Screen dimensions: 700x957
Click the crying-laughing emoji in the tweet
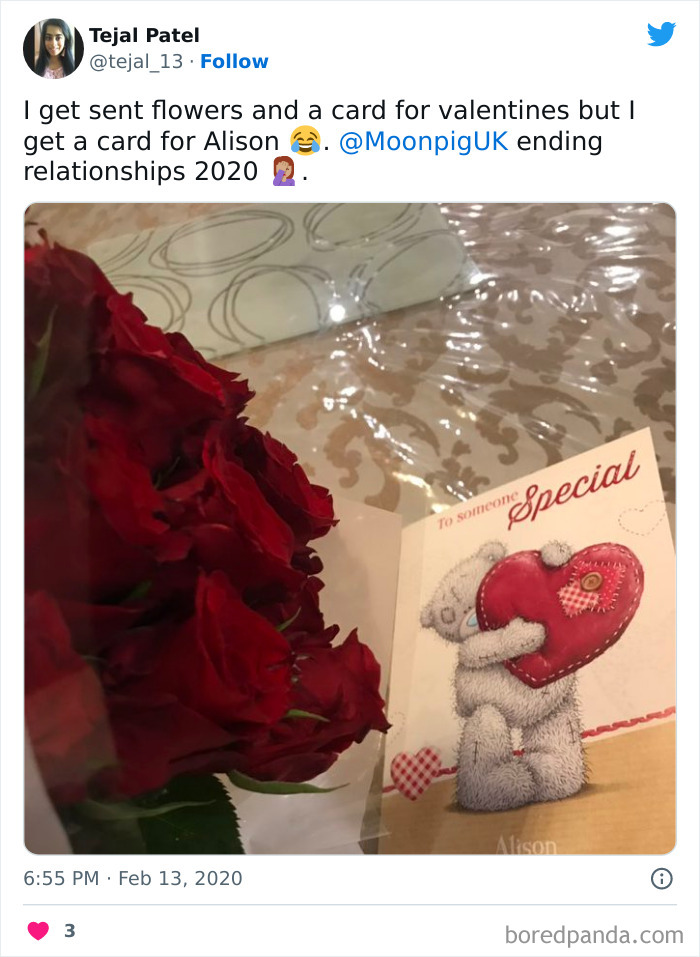pos(305,140)
